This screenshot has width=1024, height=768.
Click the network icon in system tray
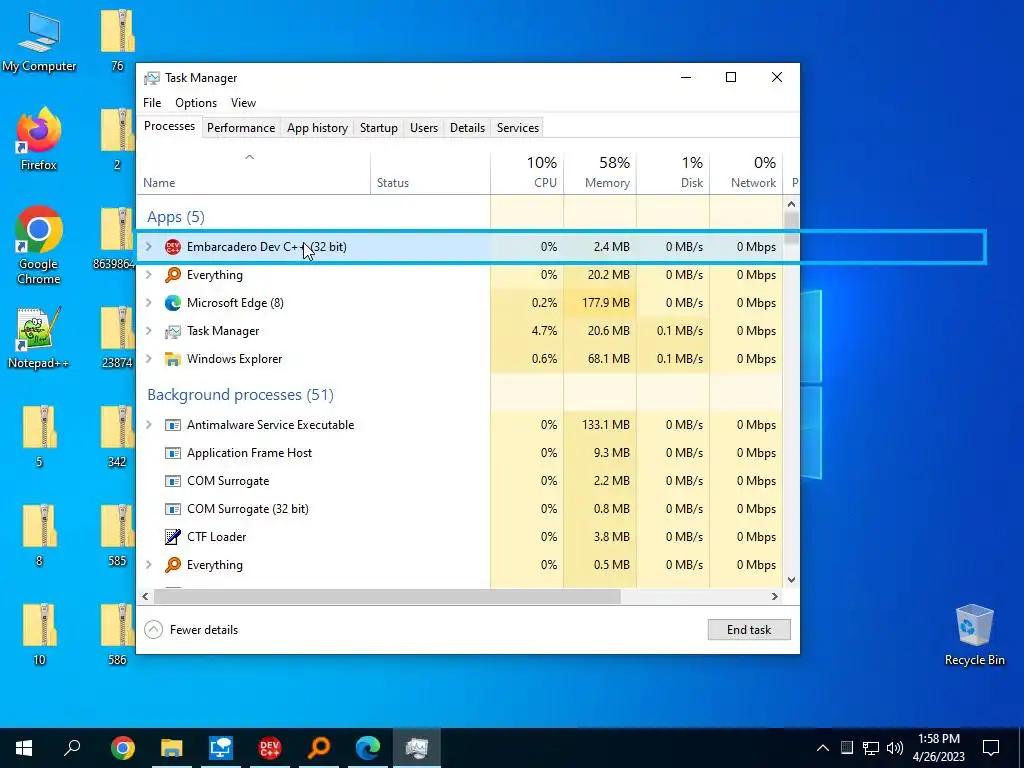point(871,748)
